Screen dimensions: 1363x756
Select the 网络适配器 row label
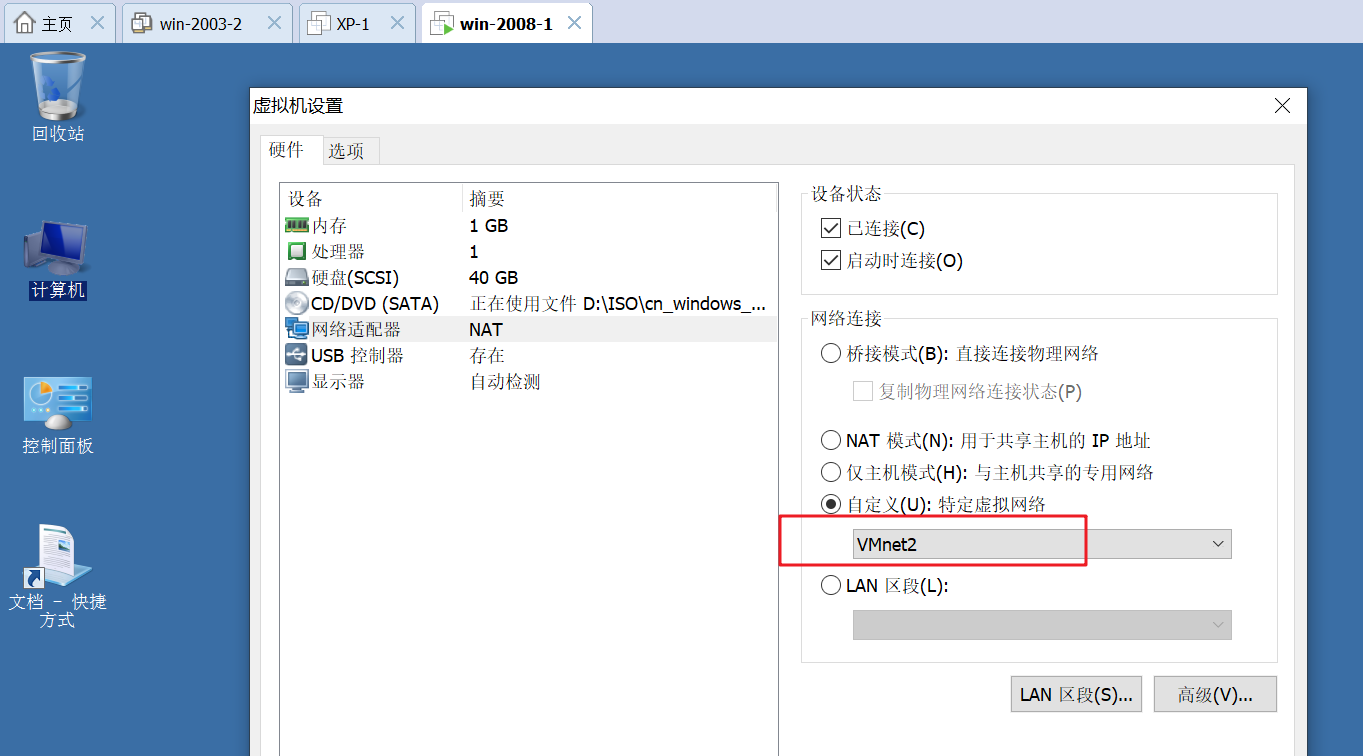356,329
